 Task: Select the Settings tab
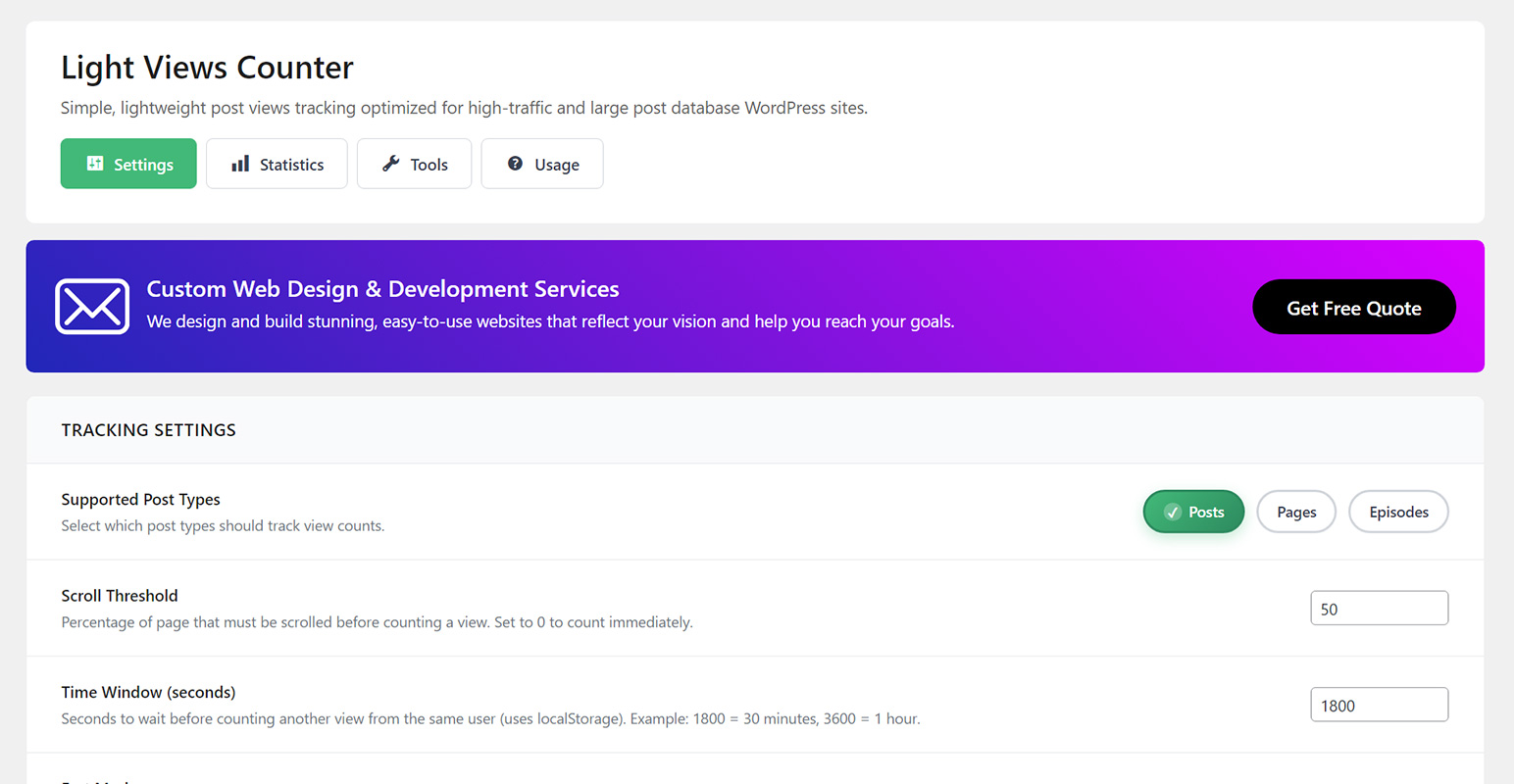[x=128, y=164]
